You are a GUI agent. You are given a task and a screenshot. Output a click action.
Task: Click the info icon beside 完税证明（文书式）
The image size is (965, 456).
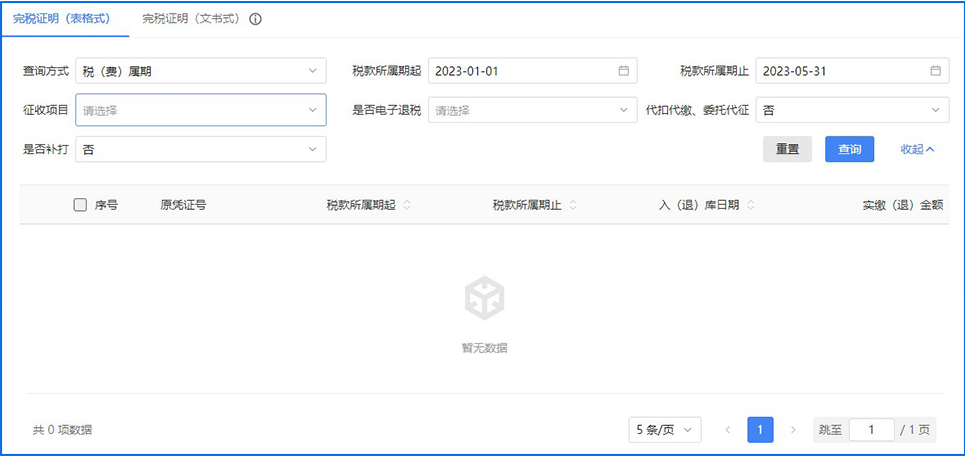255,19
